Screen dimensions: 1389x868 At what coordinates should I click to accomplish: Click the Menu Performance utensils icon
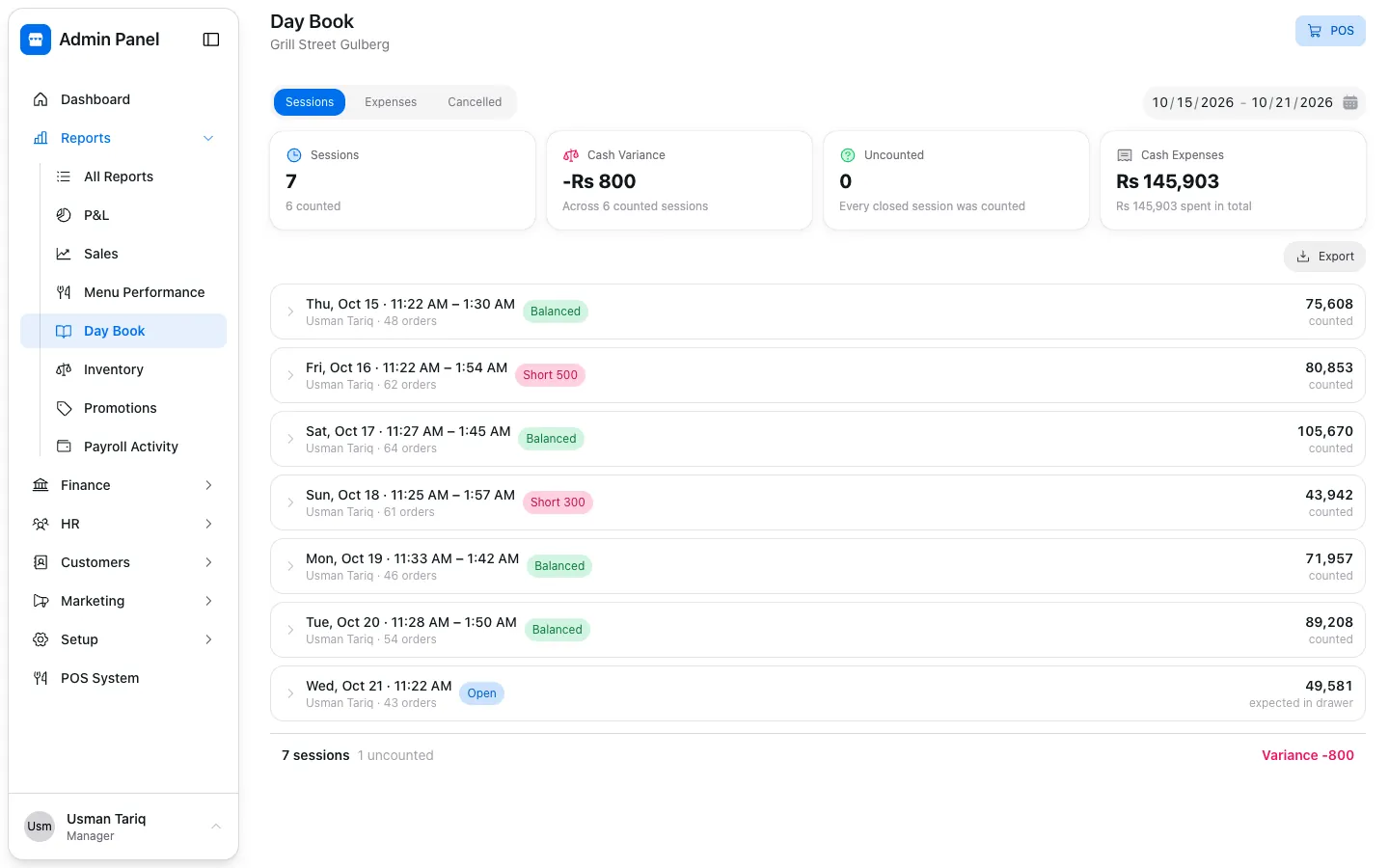coord(64,292)
